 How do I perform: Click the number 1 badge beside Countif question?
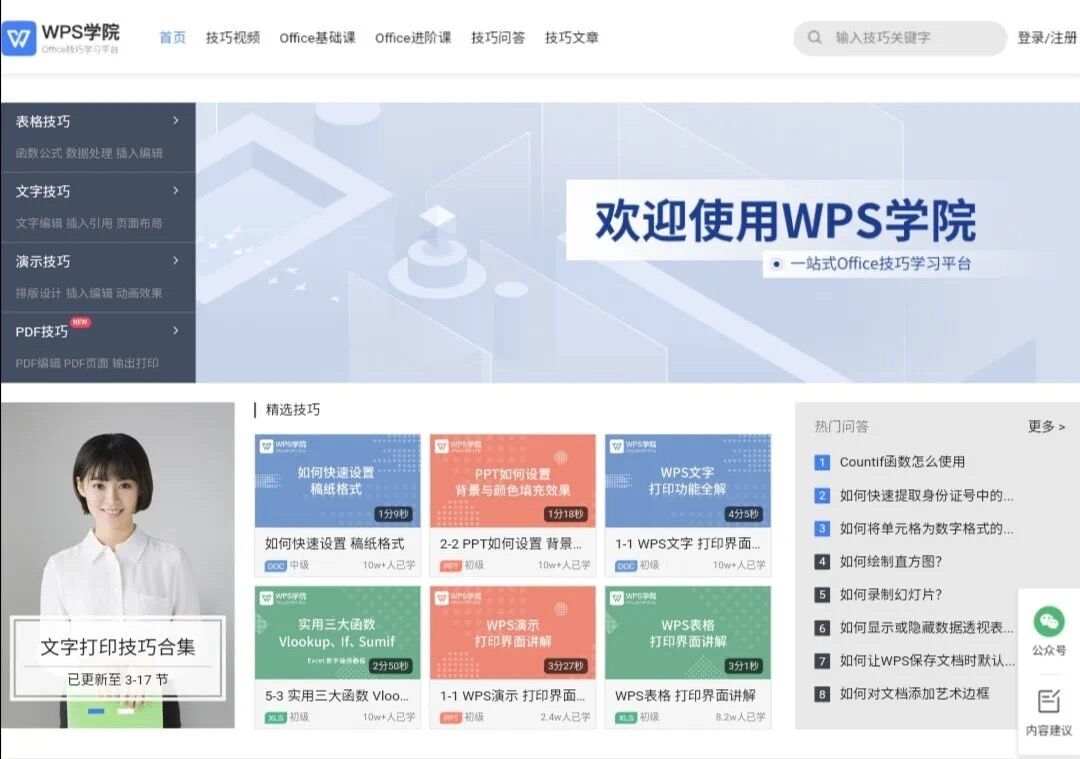pos(822,462)
